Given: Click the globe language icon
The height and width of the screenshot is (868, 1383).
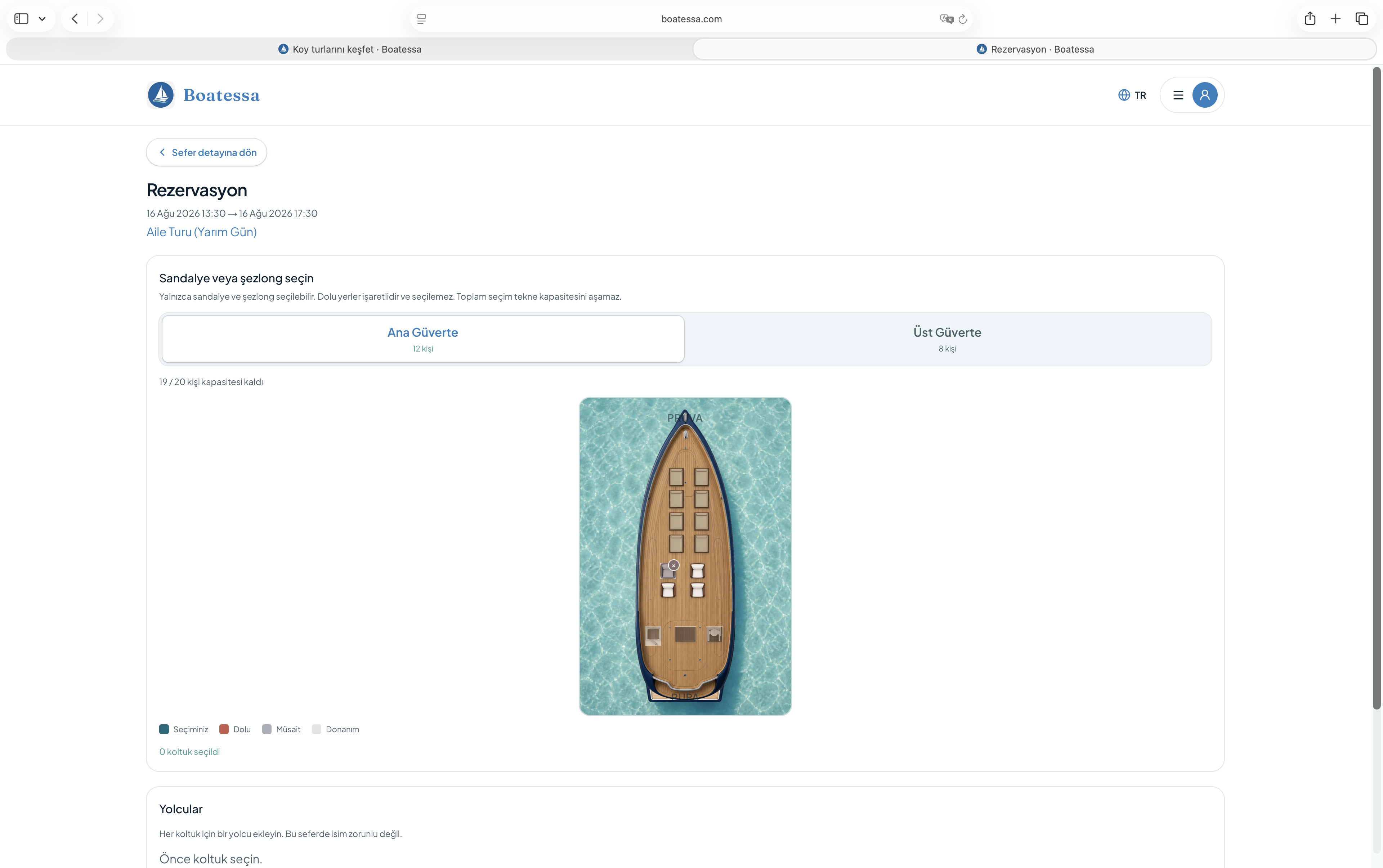Looking at the screenshot, I should (x=1124, y=95).
